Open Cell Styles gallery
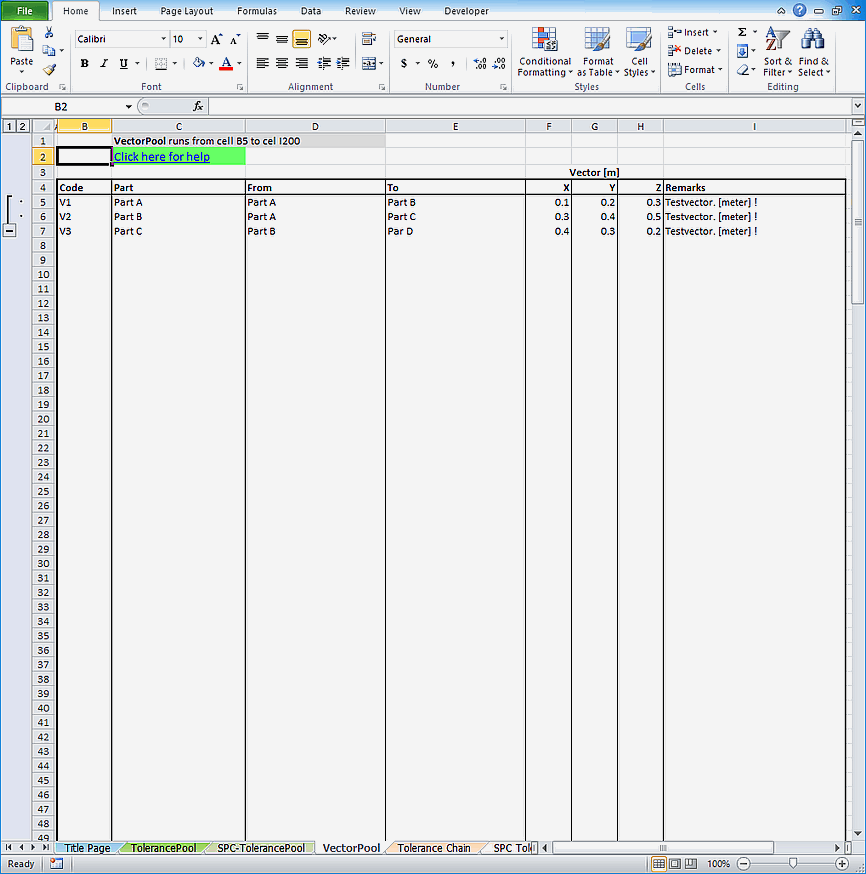Viewport: 866px width, 874px height. click(x=639, y=51)
